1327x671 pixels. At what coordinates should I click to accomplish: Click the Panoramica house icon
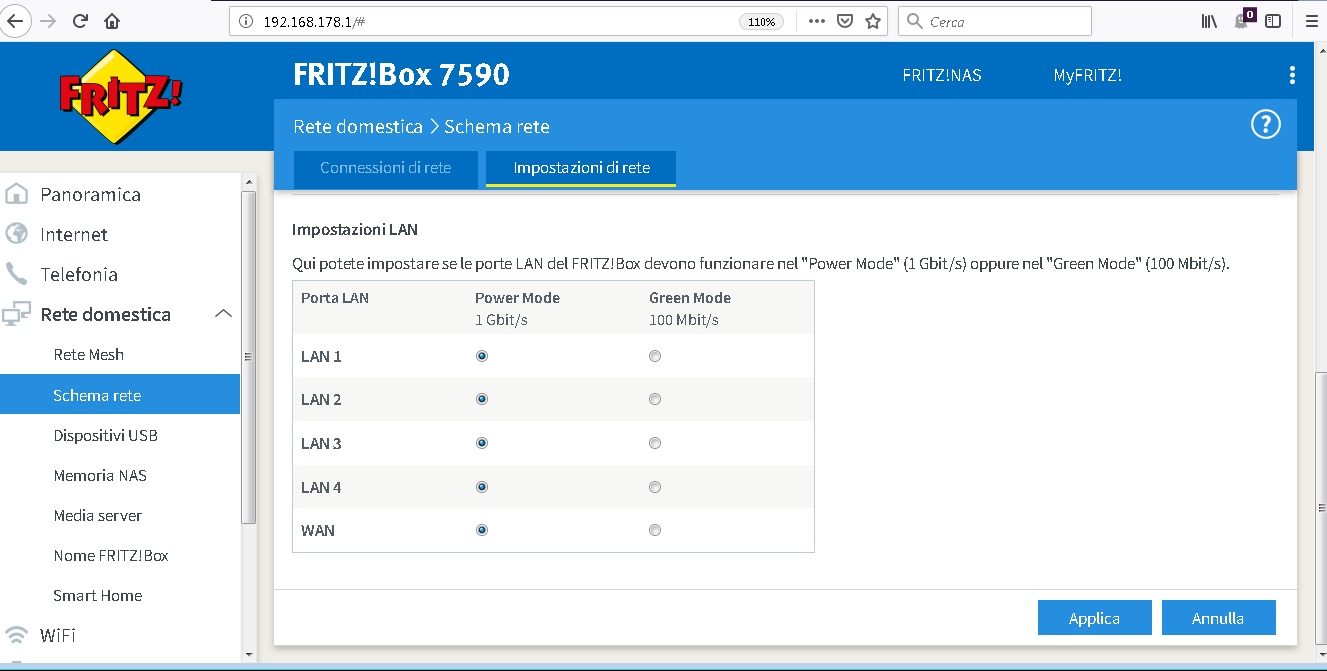[x=16, y=194]
